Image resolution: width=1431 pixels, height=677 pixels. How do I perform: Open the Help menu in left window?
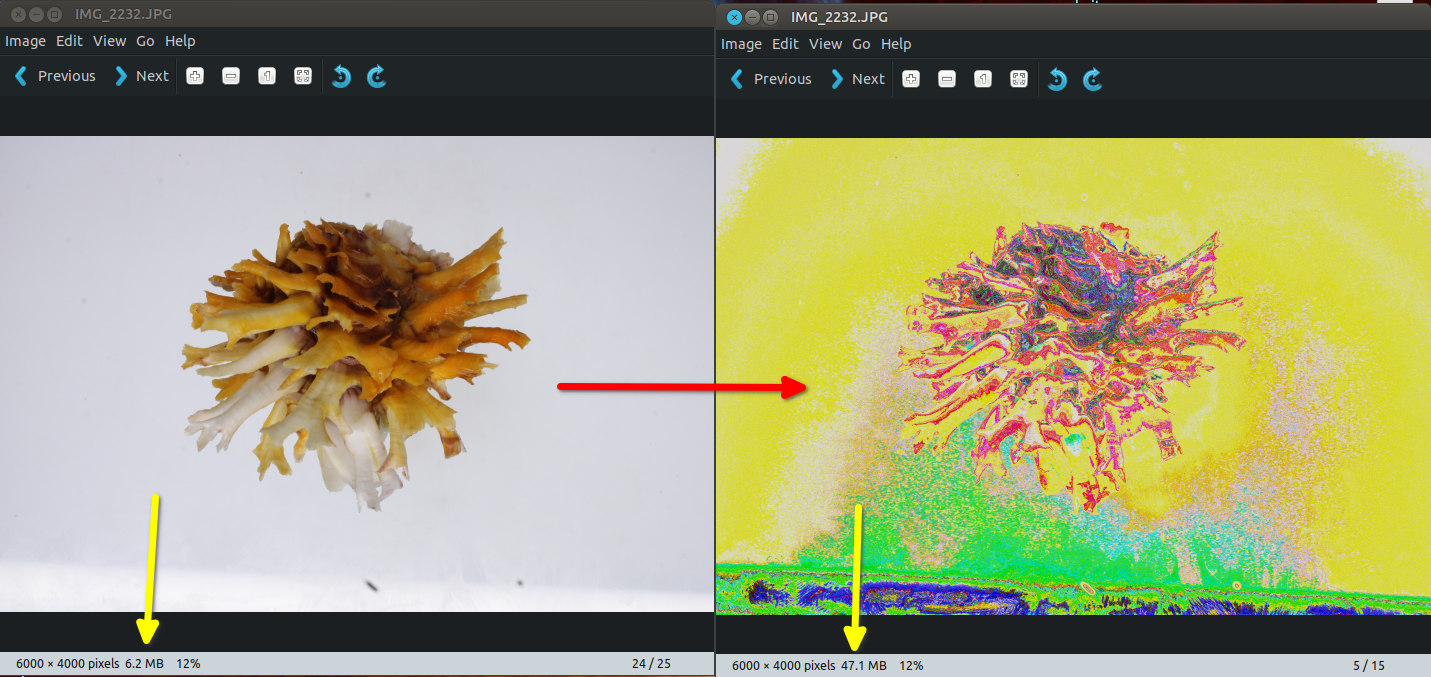[180, 41]
